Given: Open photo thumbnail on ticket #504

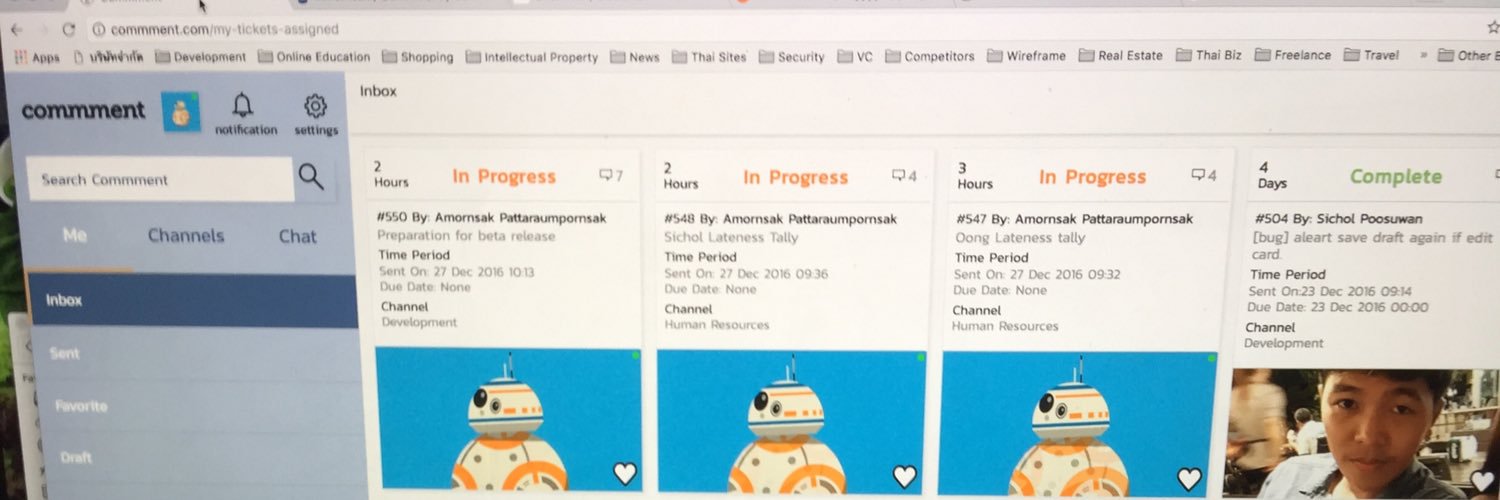Looking at the screenshot, I should (1365, 434).
